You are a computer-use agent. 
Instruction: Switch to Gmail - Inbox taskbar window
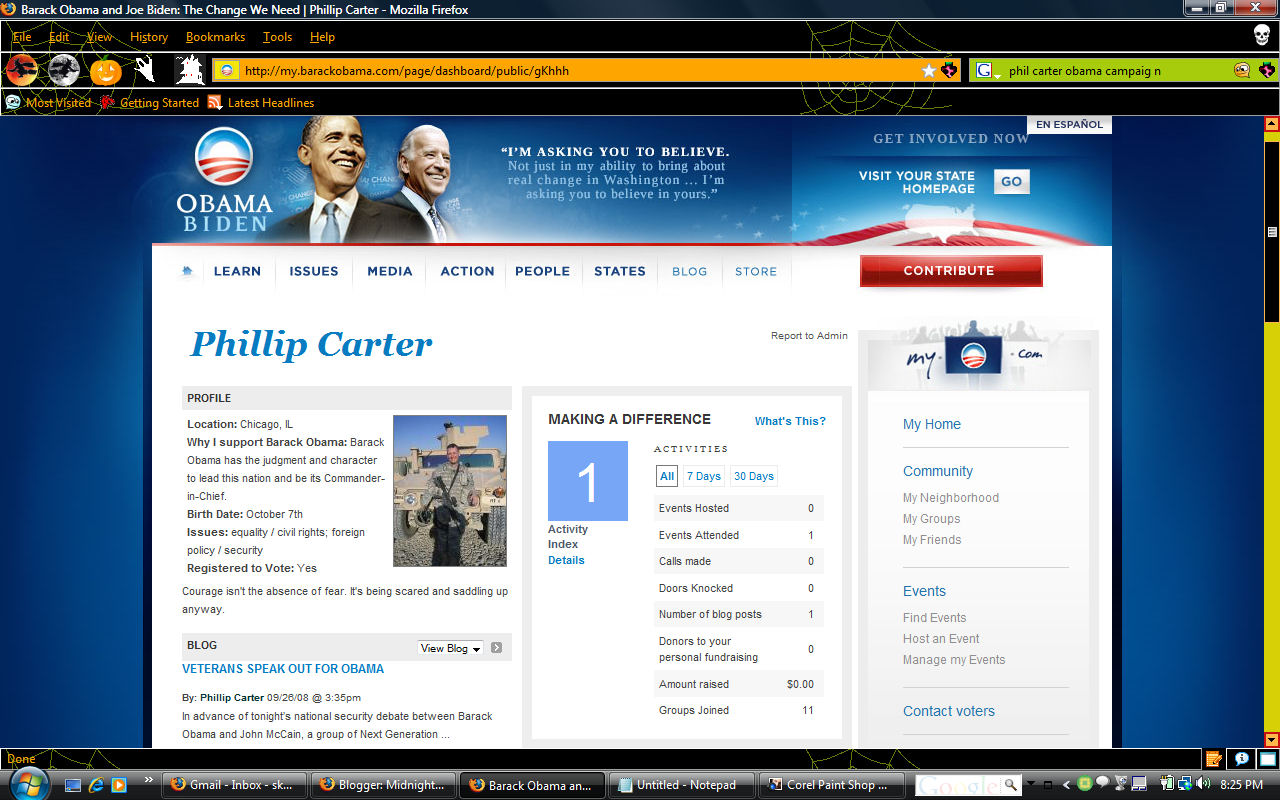[x=234, y=785]
